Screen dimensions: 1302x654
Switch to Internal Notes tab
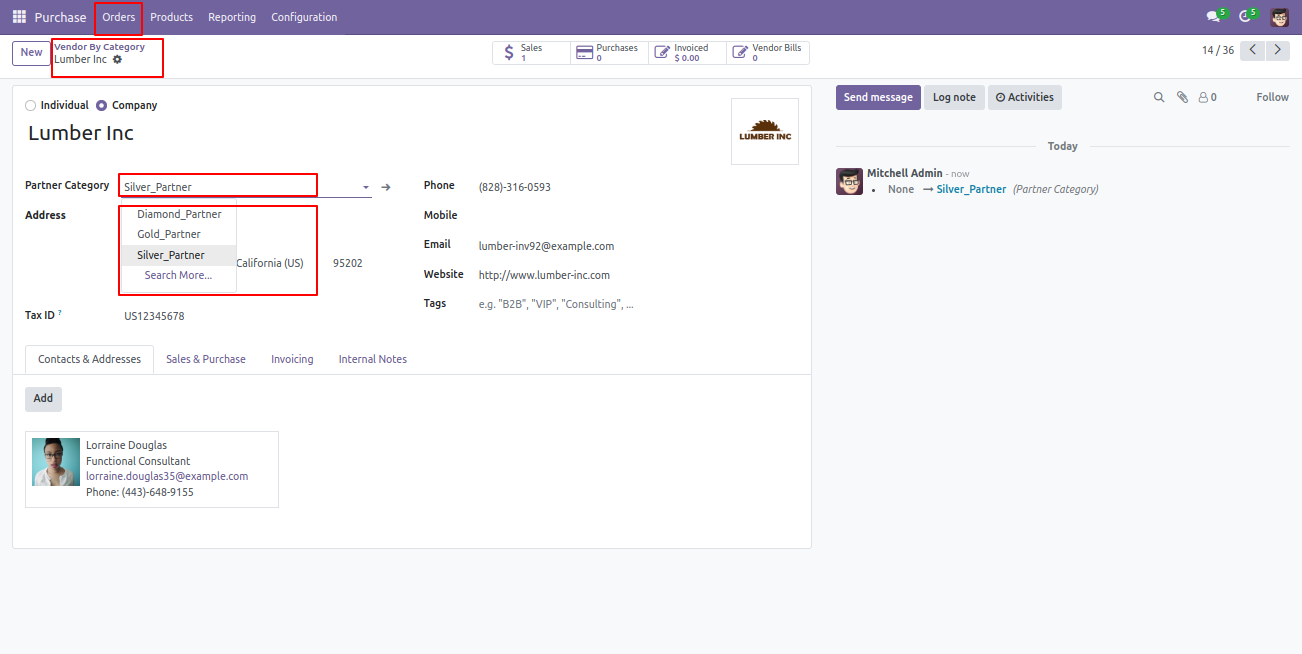click(x=373, y=359)
